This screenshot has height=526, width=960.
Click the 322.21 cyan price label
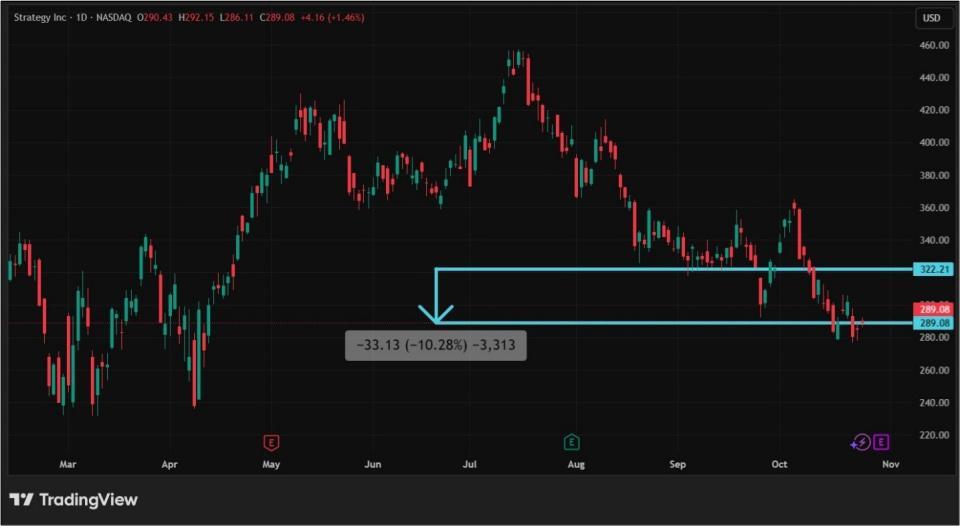932,270
